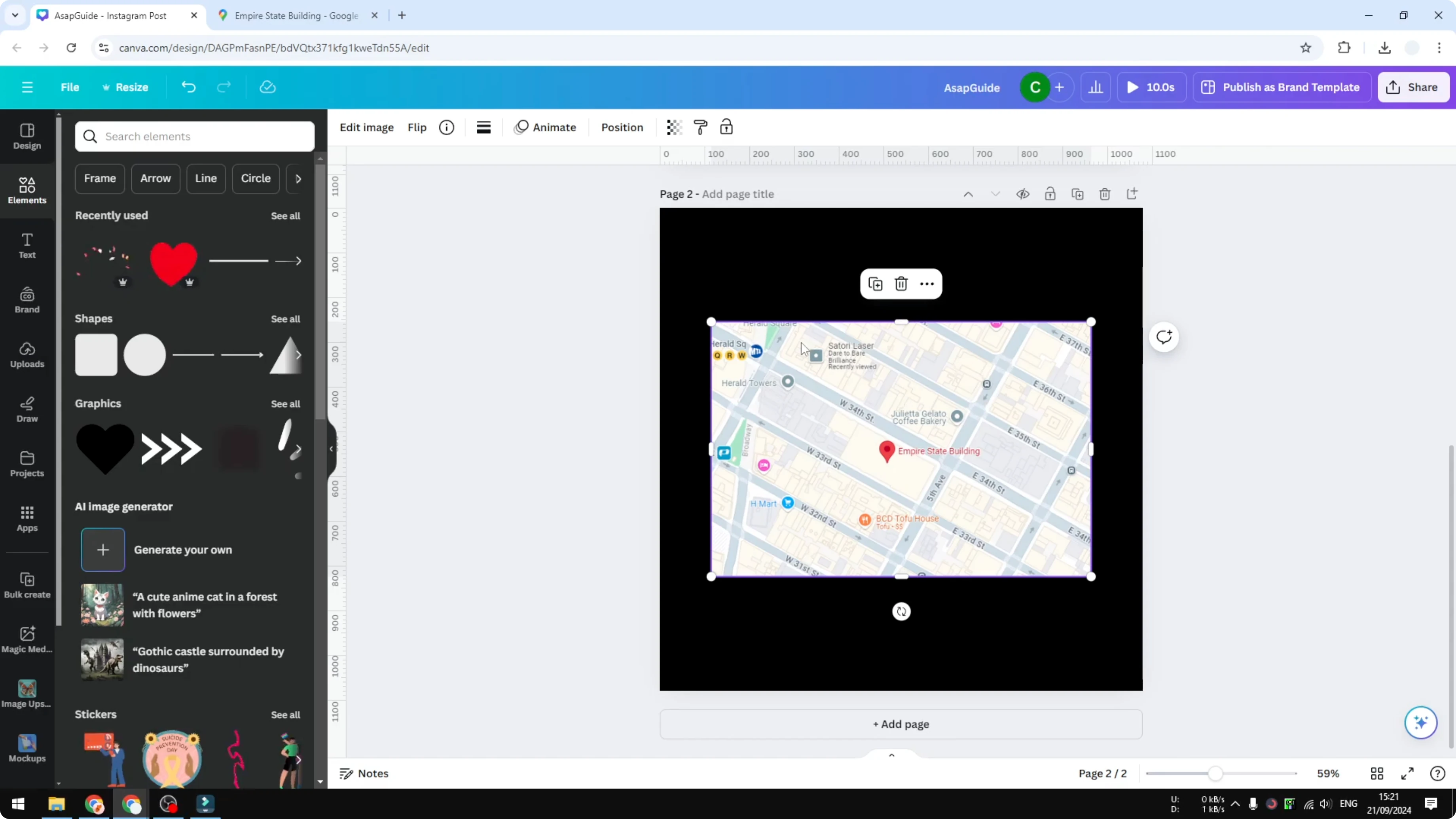Add a collaborator with plus icon

(x=1059, y=87)
